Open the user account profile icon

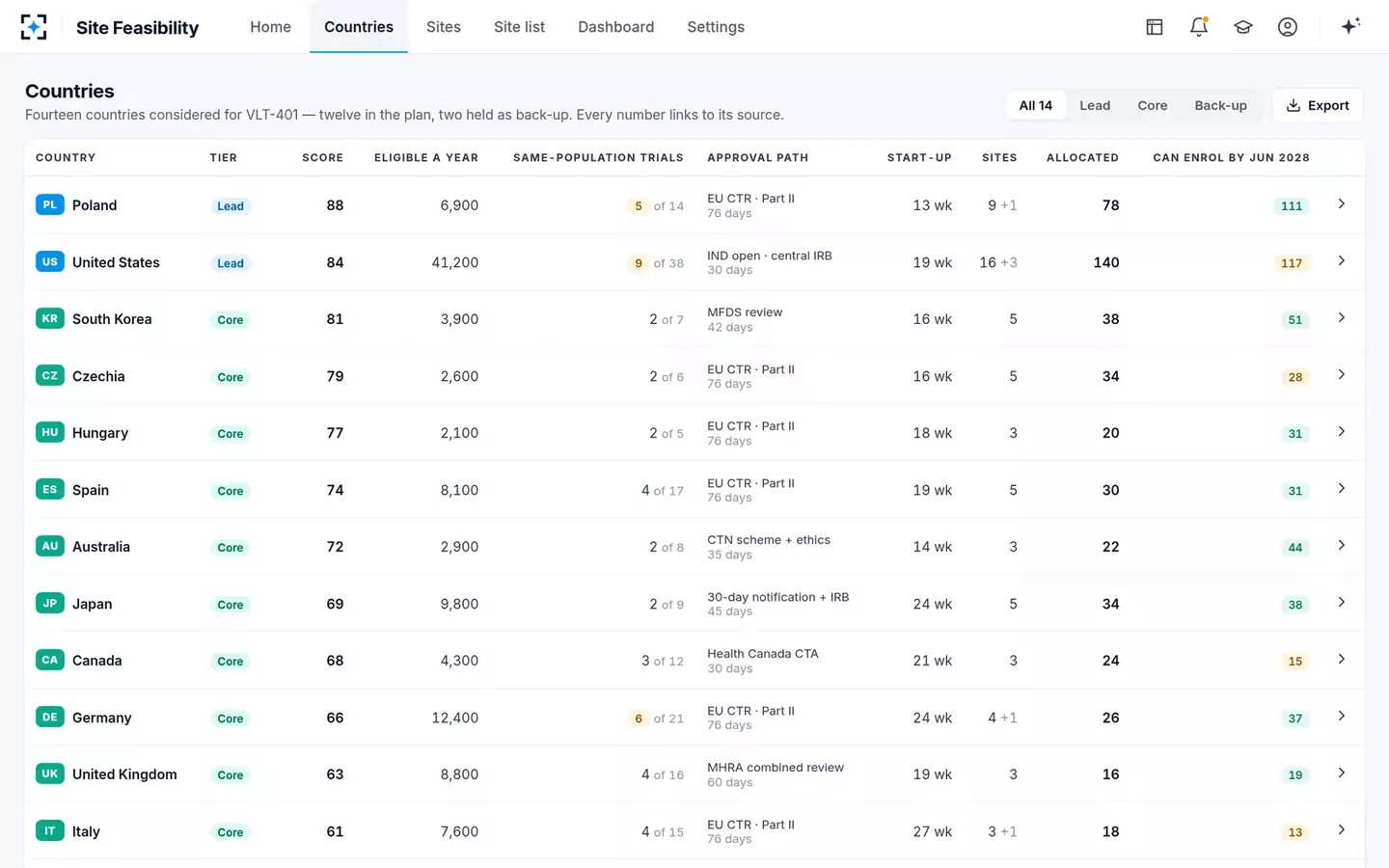(x=1288, y=27)
